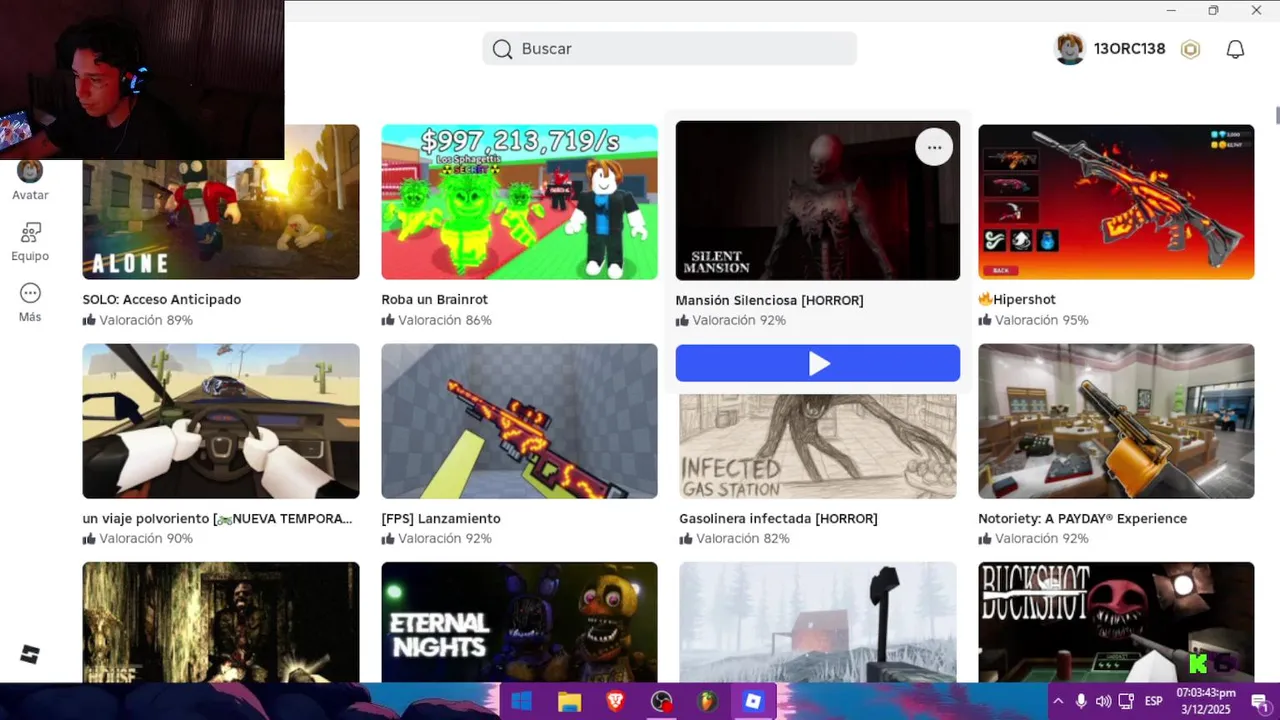Click in the Buscar search field

[x=669, y=49]
